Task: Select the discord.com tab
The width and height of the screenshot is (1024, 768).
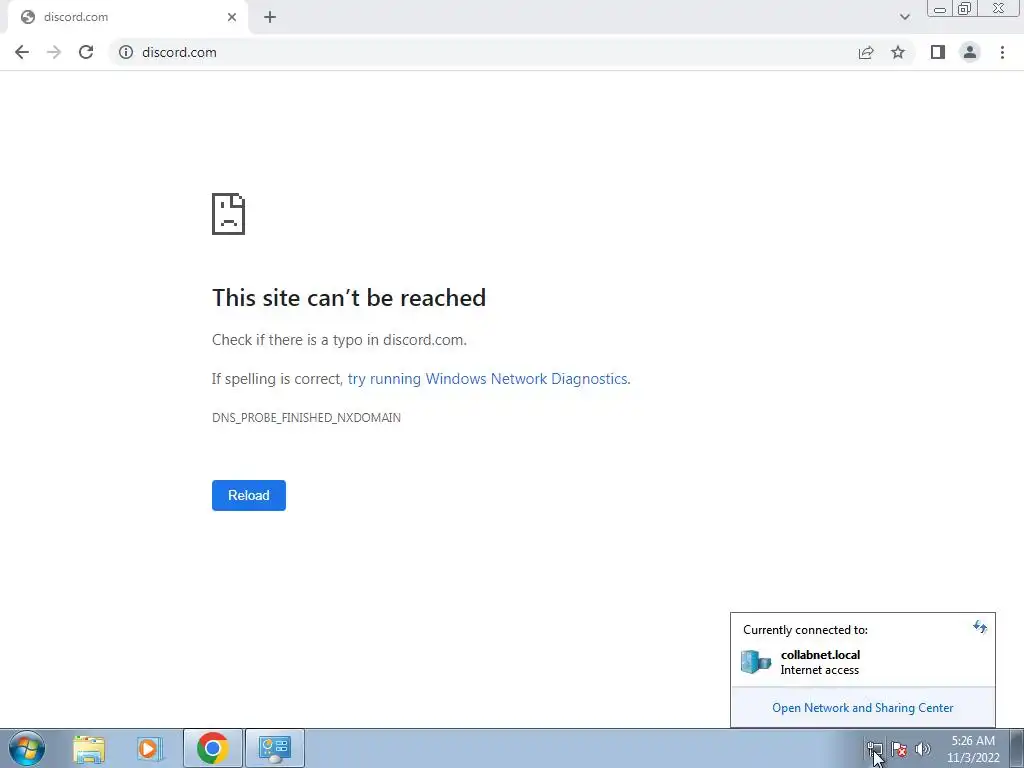Action: tap(127, 17)
